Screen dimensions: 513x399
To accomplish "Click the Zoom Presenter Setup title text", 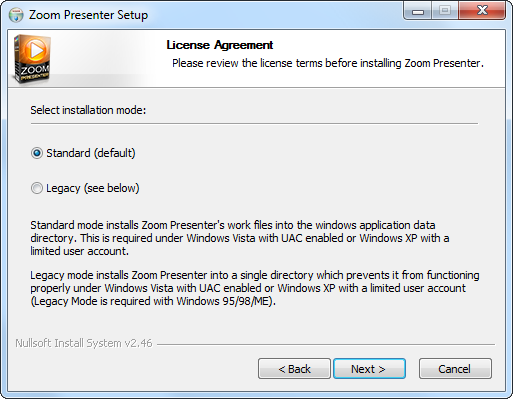I will pos(88,15).
